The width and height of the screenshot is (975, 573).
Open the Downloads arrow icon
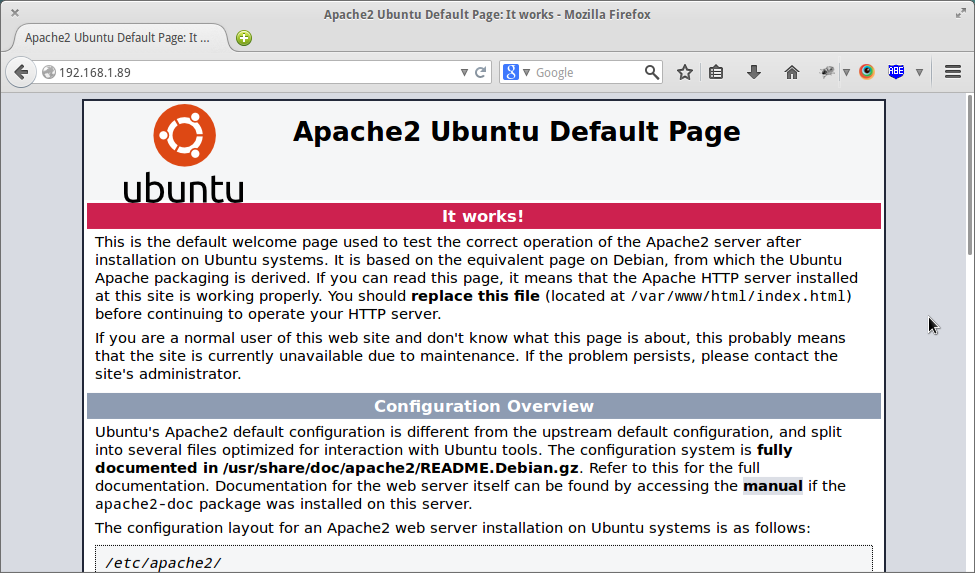point(754,72)
